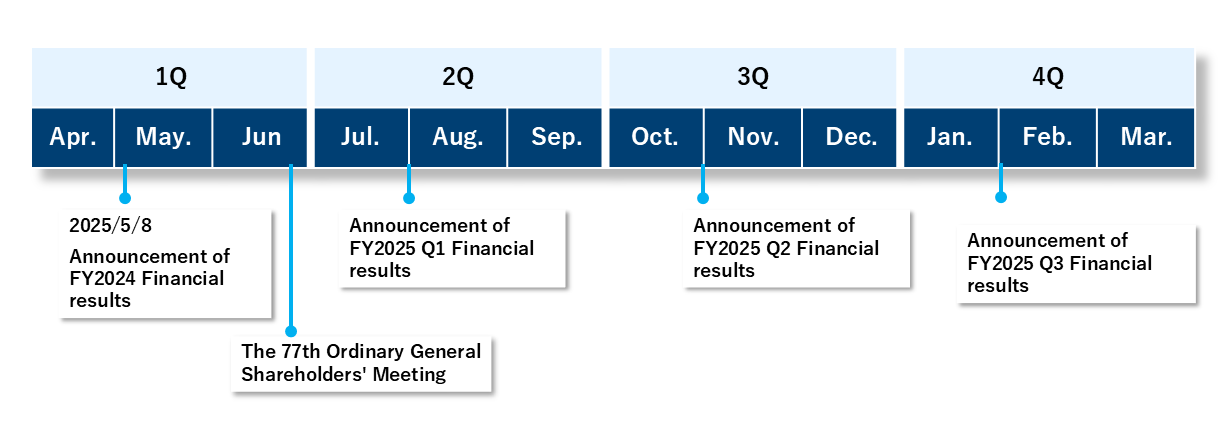Click the Mar. month cell
Image resolution: width=1229 pixels, height=424 pixels.
pos(1146,137)
